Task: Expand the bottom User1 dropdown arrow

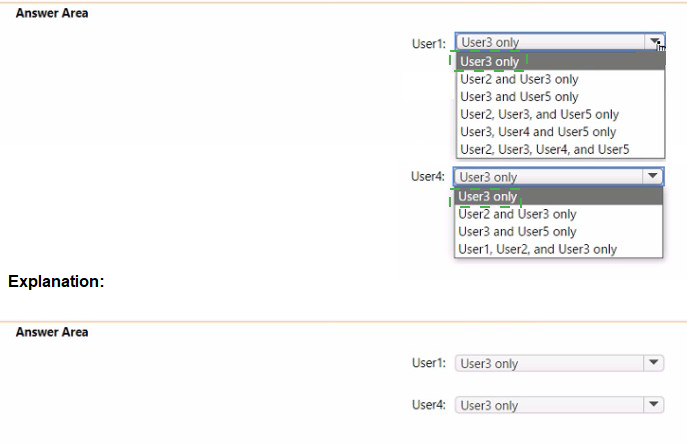Action: point(654,363)
